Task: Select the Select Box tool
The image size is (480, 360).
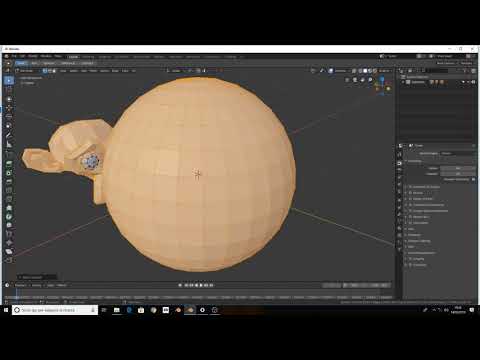Action: coord(9,81)
